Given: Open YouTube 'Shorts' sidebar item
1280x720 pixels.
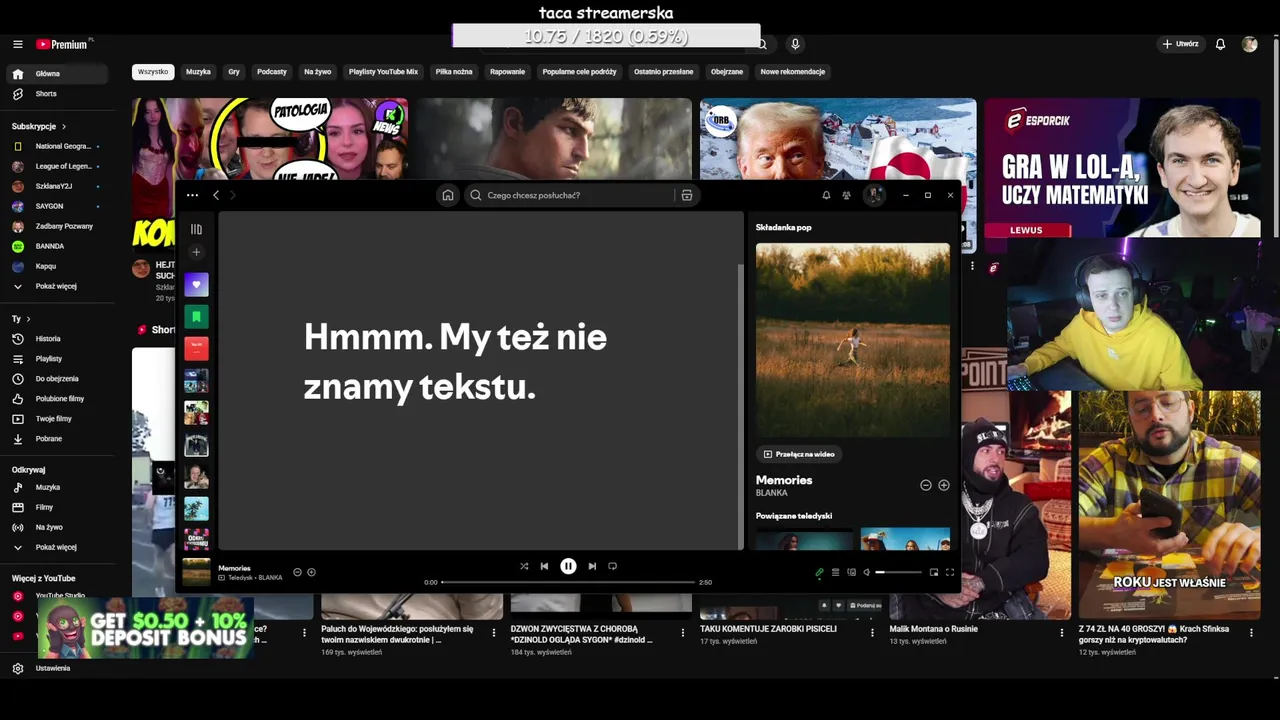Looking at the screenshot, I should (58, 94).
